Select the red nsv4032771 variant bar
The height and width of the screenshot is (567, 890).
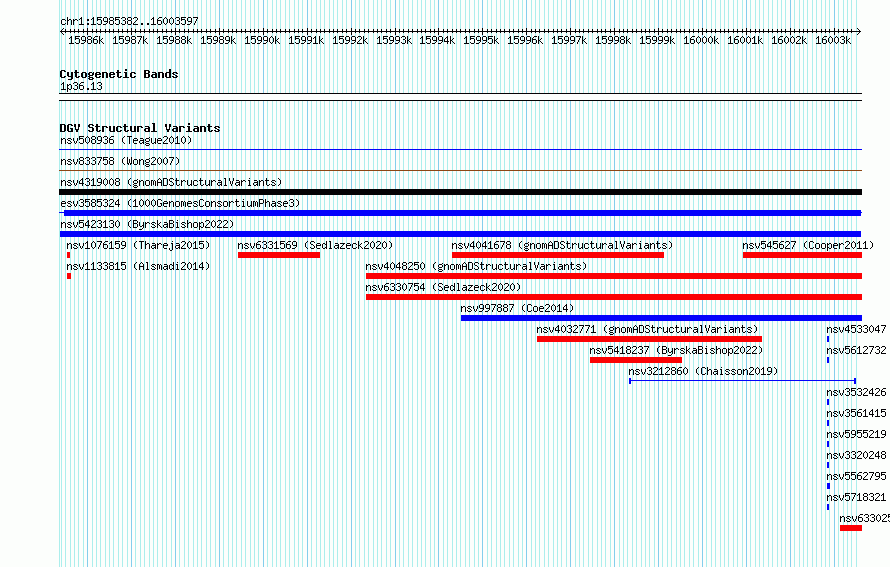pyautogui.click(x=649, y=339)
